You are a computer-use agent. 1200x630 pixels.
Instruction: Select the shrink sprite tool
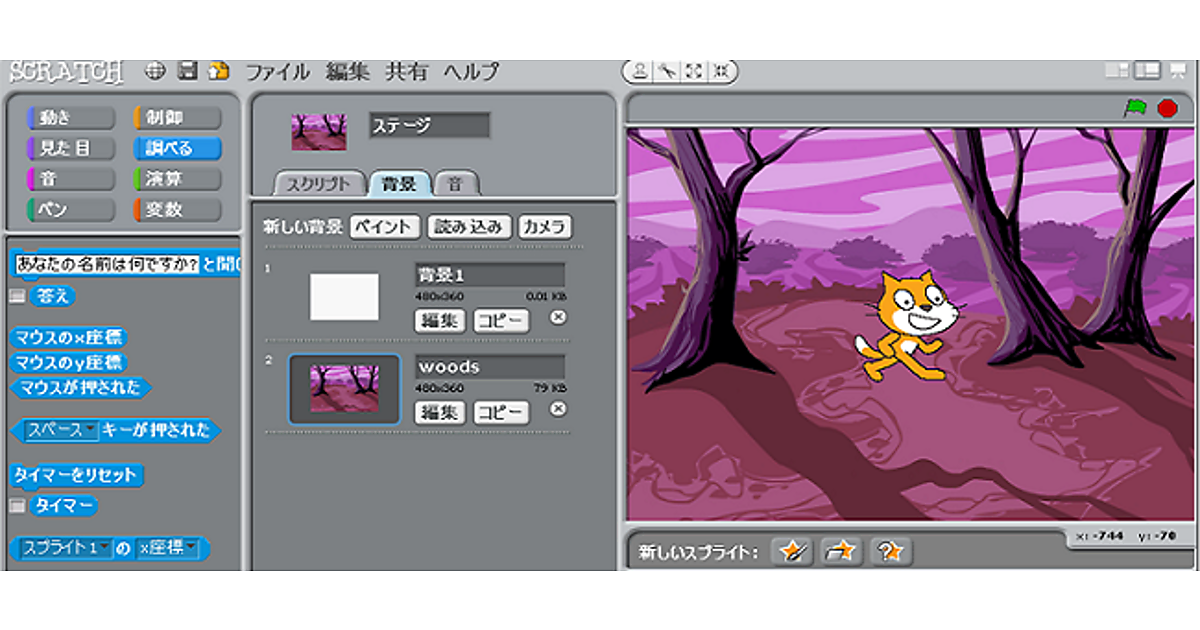click(x=721, y=71)
